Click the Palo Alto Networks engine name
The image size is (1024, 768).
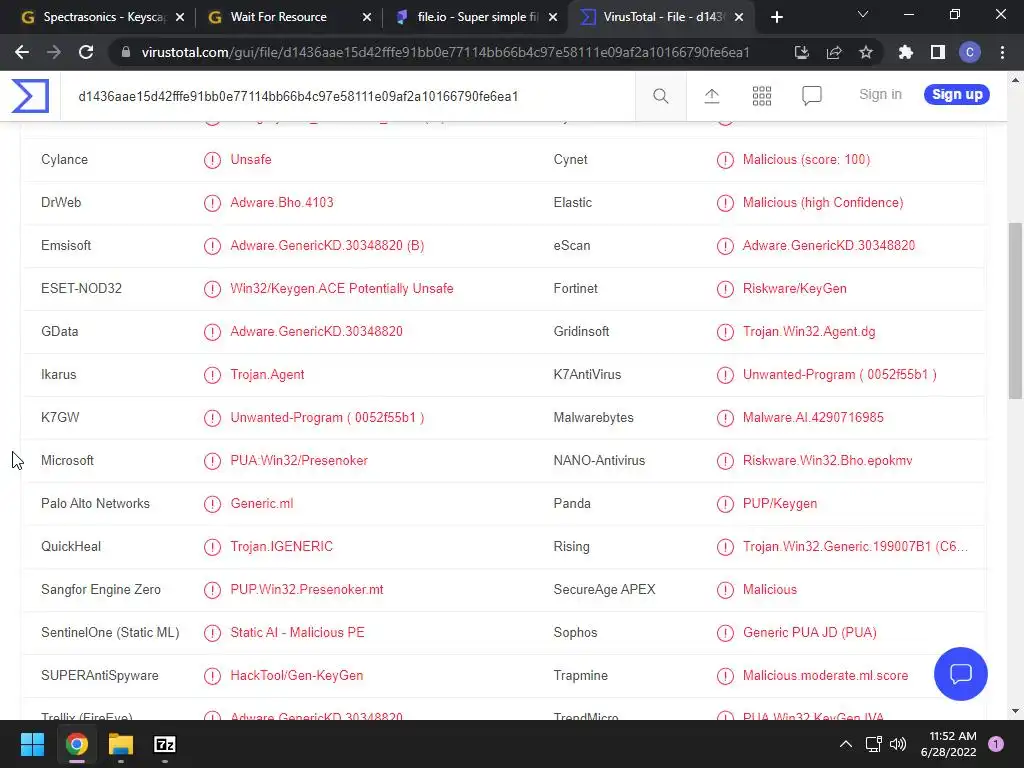(95, 504)
